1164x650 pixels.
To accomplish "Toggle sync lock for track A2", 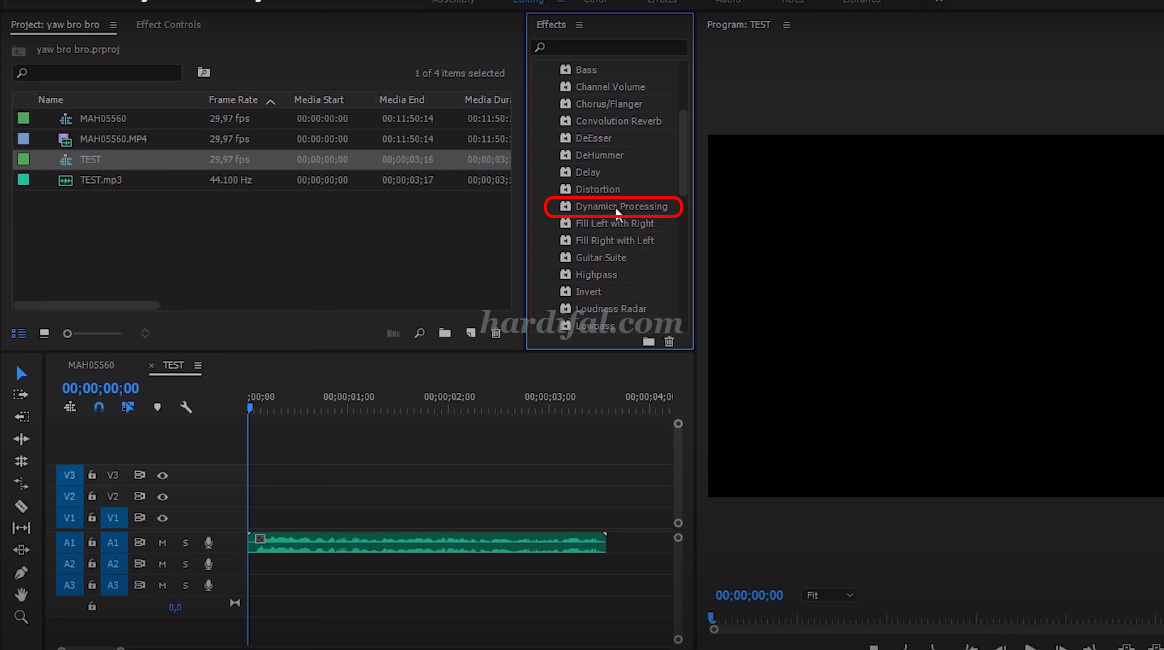I will [140, 564].
